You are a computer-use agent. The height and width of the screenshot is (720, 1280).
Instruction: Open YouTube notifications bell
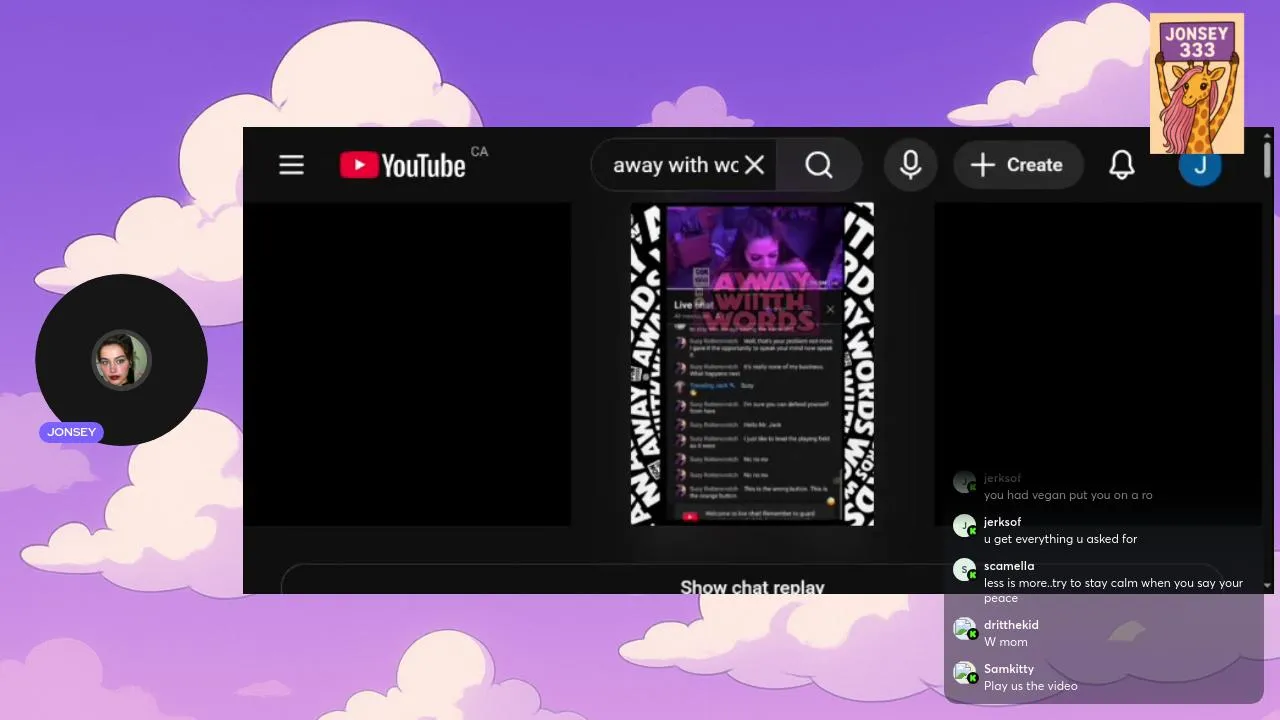coord(1122,165)
